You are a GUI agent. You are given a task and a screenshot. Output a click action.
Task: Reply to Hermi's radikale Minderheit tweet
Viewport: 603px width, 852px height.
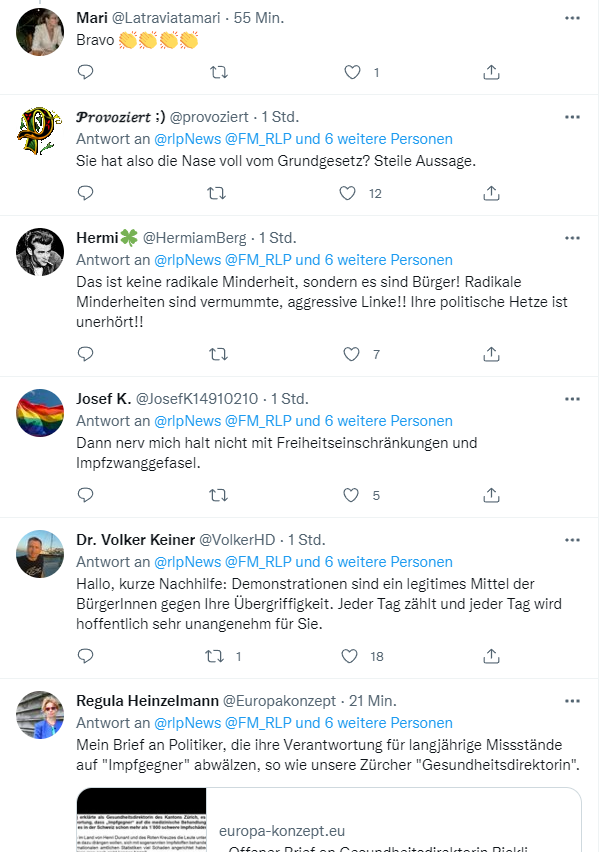pos(86,354)
